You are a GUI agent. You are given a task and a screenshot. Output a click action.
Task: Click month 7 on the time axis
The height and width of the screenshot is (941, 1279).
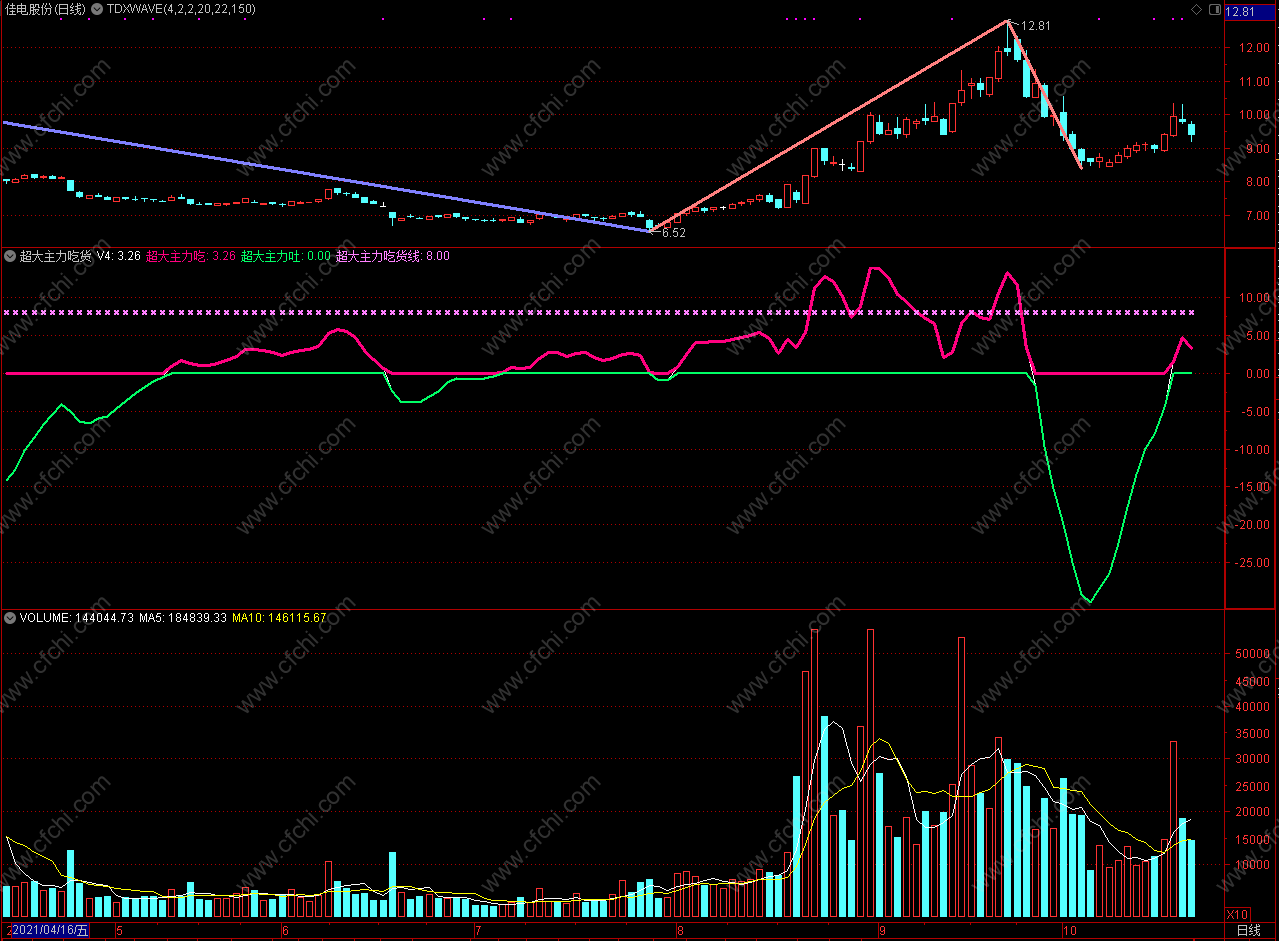[x=477, y=931]
